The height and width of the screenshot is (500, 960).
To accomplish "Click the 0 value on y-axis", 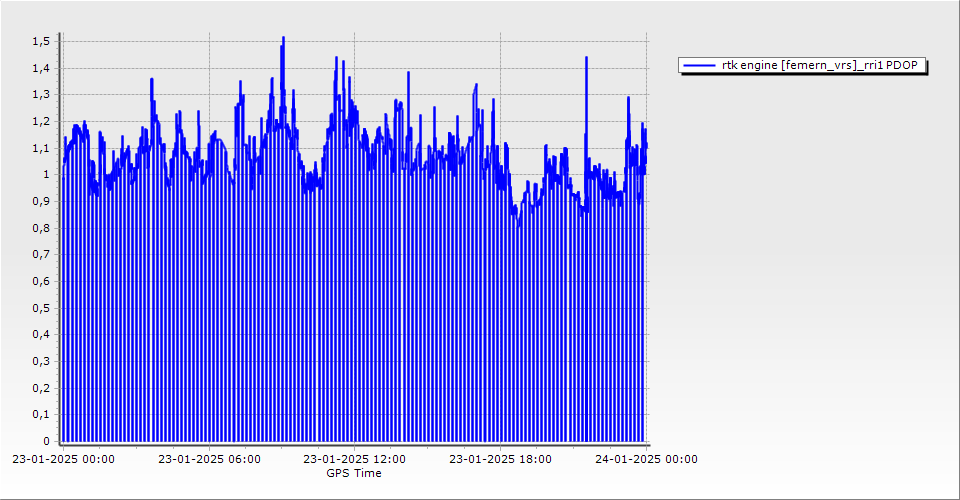I will click(45, 441).
